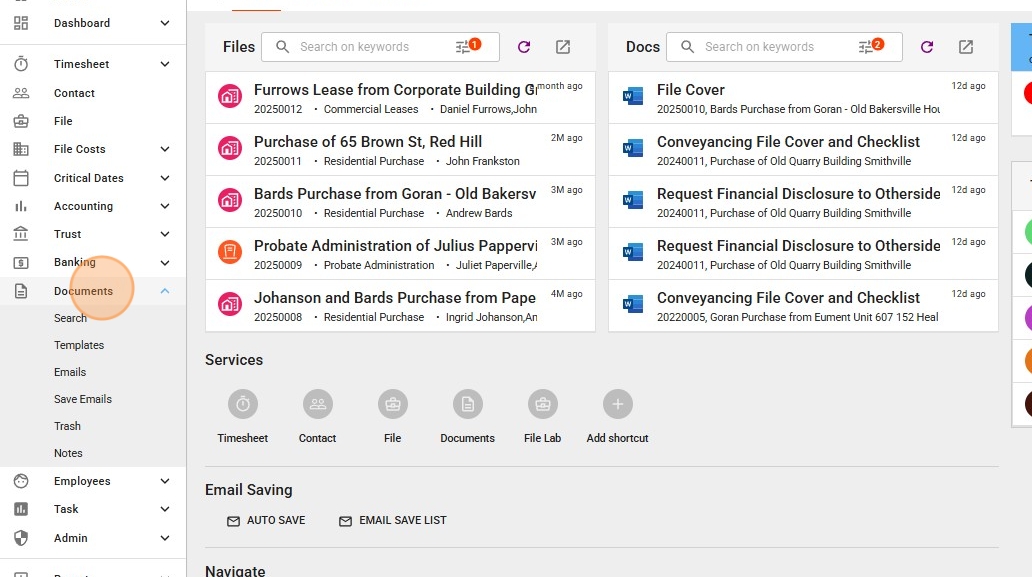Collapse the Documents sidebar menu
Screen dimensions: 1032x577
[x=165, y=291]
